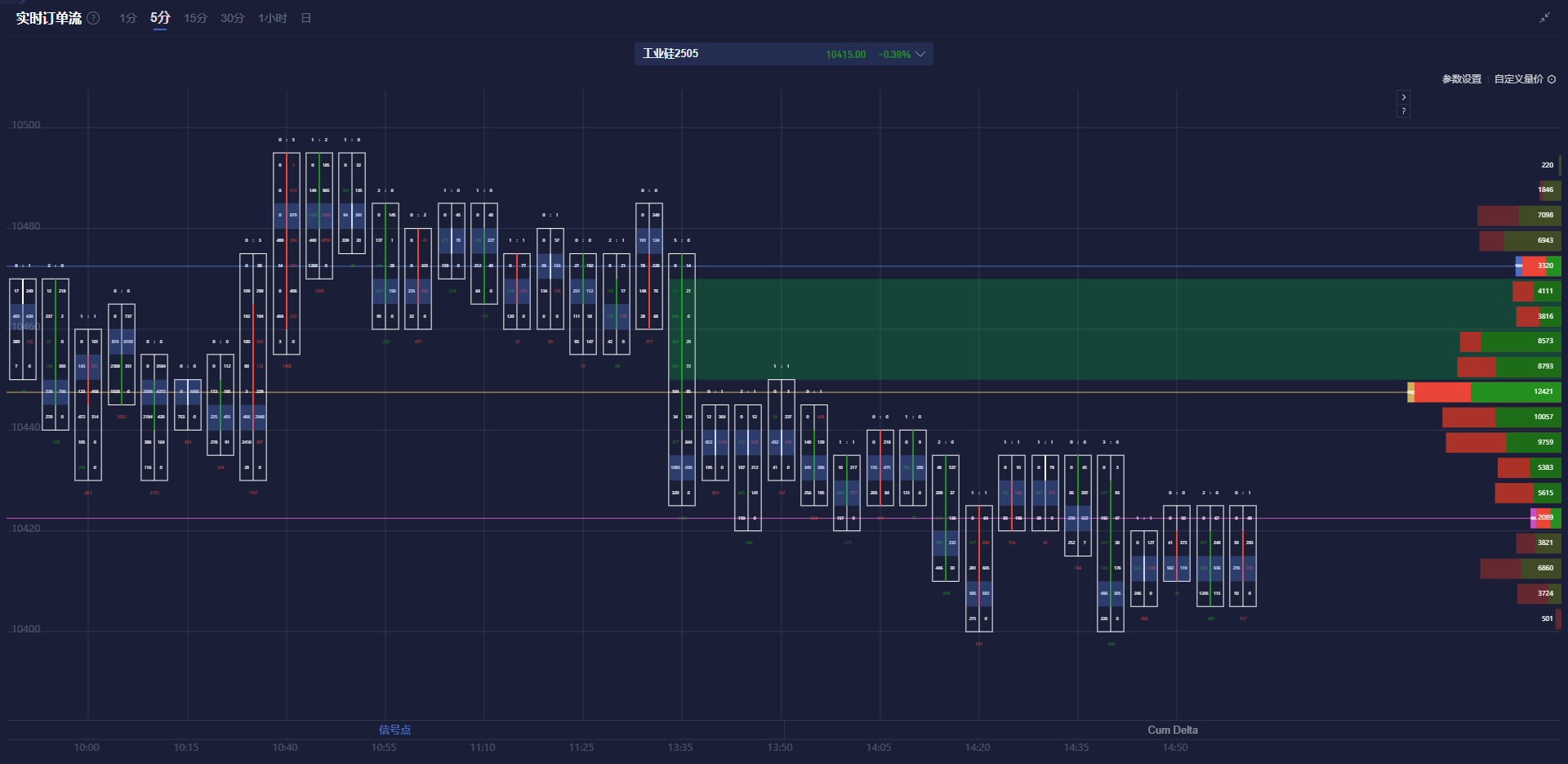Open the 工业硅2505 instrument selector
The width and height of the screenshot is (1568, 764).
670,54
